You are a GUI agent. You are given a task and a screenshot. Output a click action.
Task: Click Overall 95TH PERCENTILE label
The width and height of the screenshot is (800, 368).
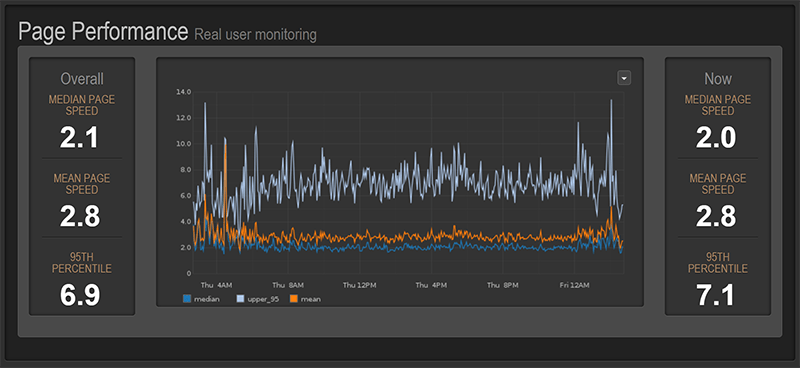82,263
